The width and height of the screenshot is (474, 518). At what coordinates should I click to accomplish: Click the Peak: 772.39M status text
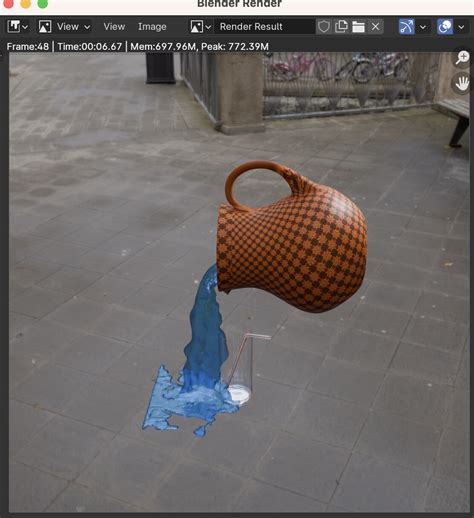pyautogui.click(x=235, y=46)
